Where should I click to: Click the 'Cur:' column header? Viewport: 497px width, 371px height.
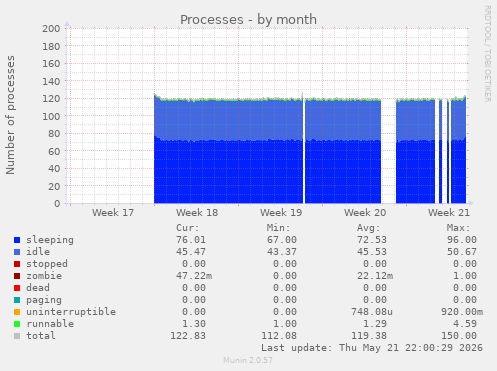[188, 228]
